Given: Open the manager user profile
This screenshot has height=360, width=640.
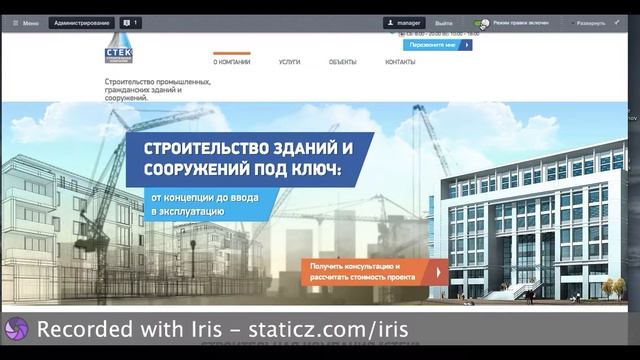Looking at the screenshot, I should (x=404, y=23).
